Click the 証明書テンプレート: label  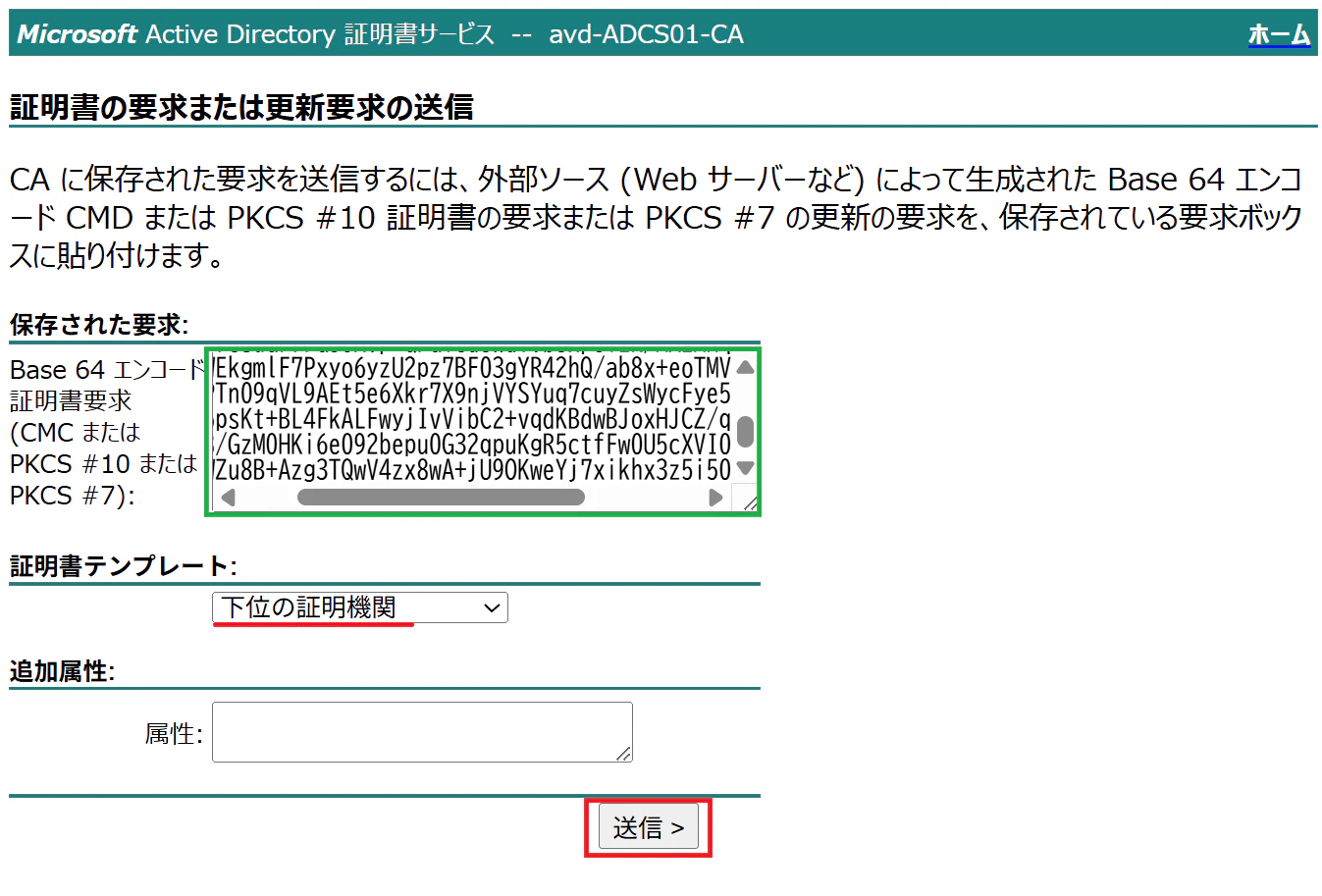click(x=123, y=566)
